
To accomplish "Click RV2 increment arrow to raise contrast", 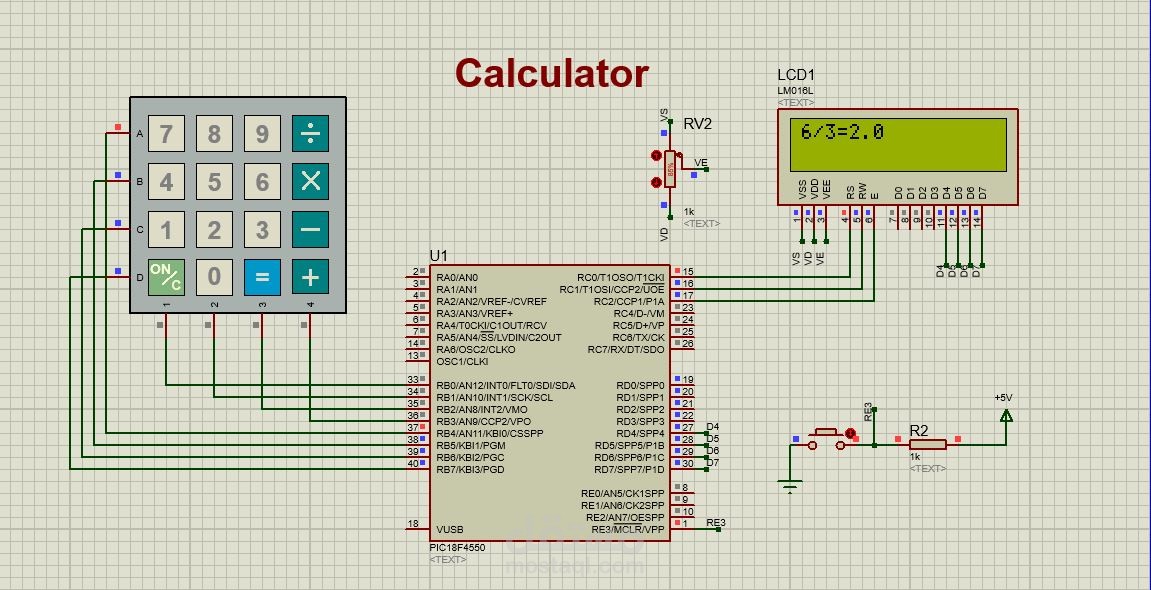I will coord(656,155).
